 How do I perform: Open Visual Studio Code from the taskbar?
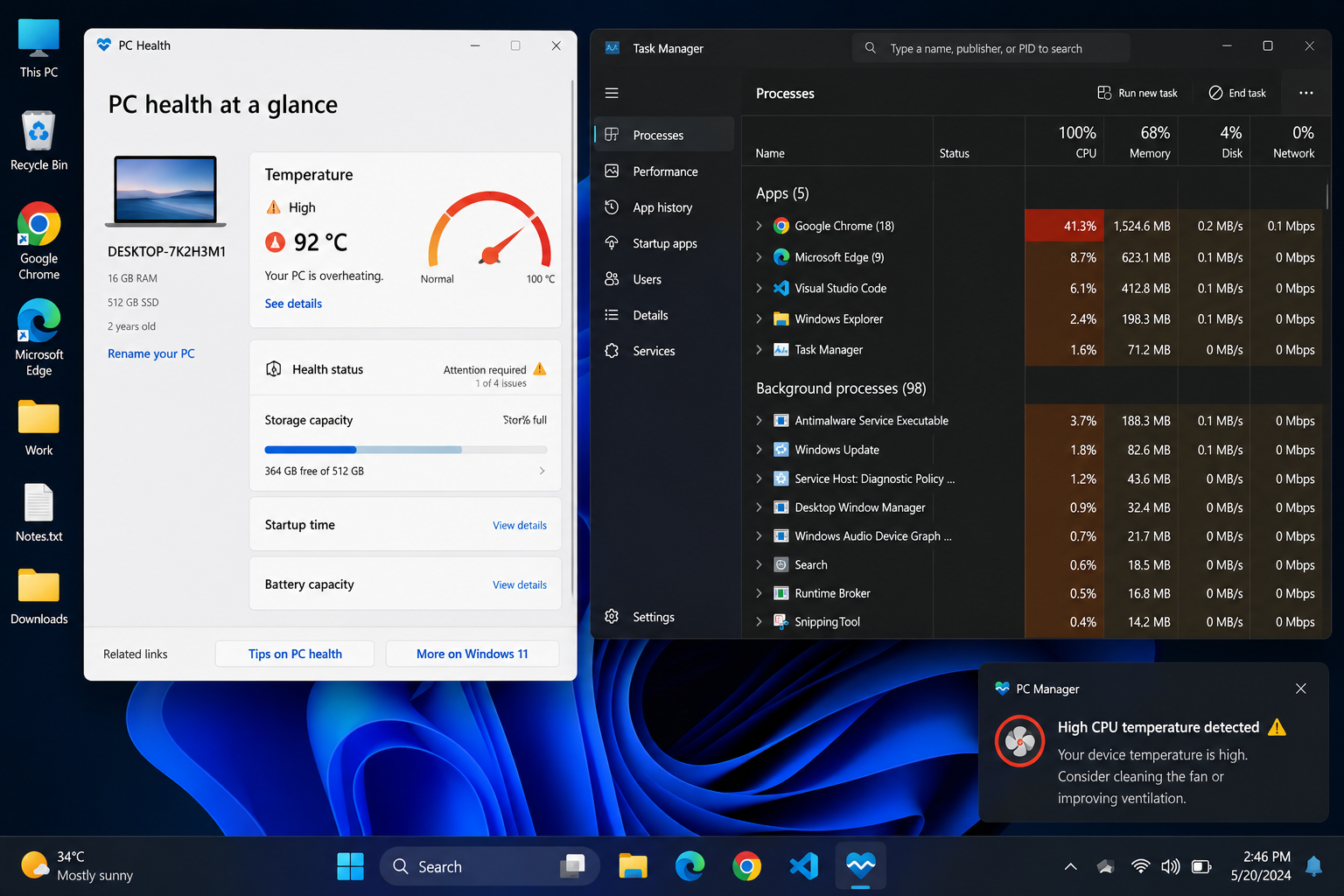pos(803,866)
